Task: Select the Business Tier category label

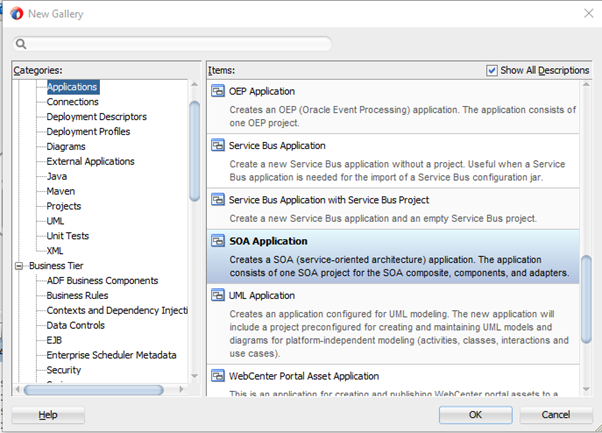Action: click(56, 266)
